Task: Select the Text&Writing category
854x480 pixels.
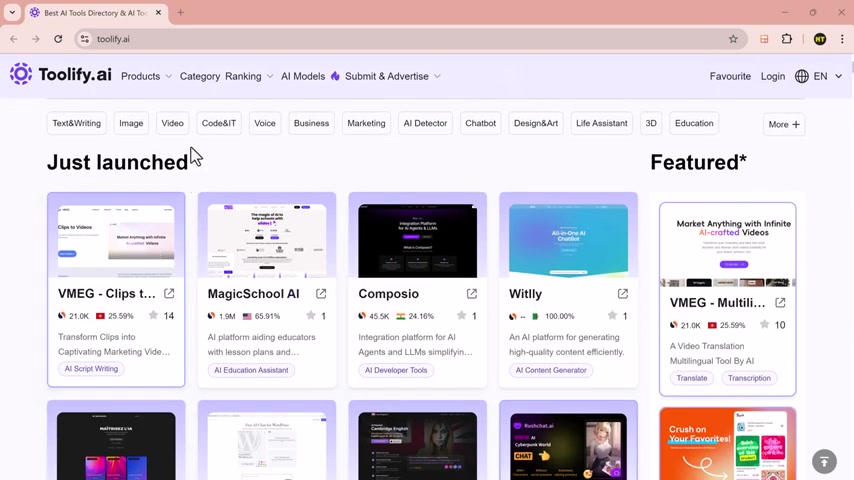Action: point(77,123)
